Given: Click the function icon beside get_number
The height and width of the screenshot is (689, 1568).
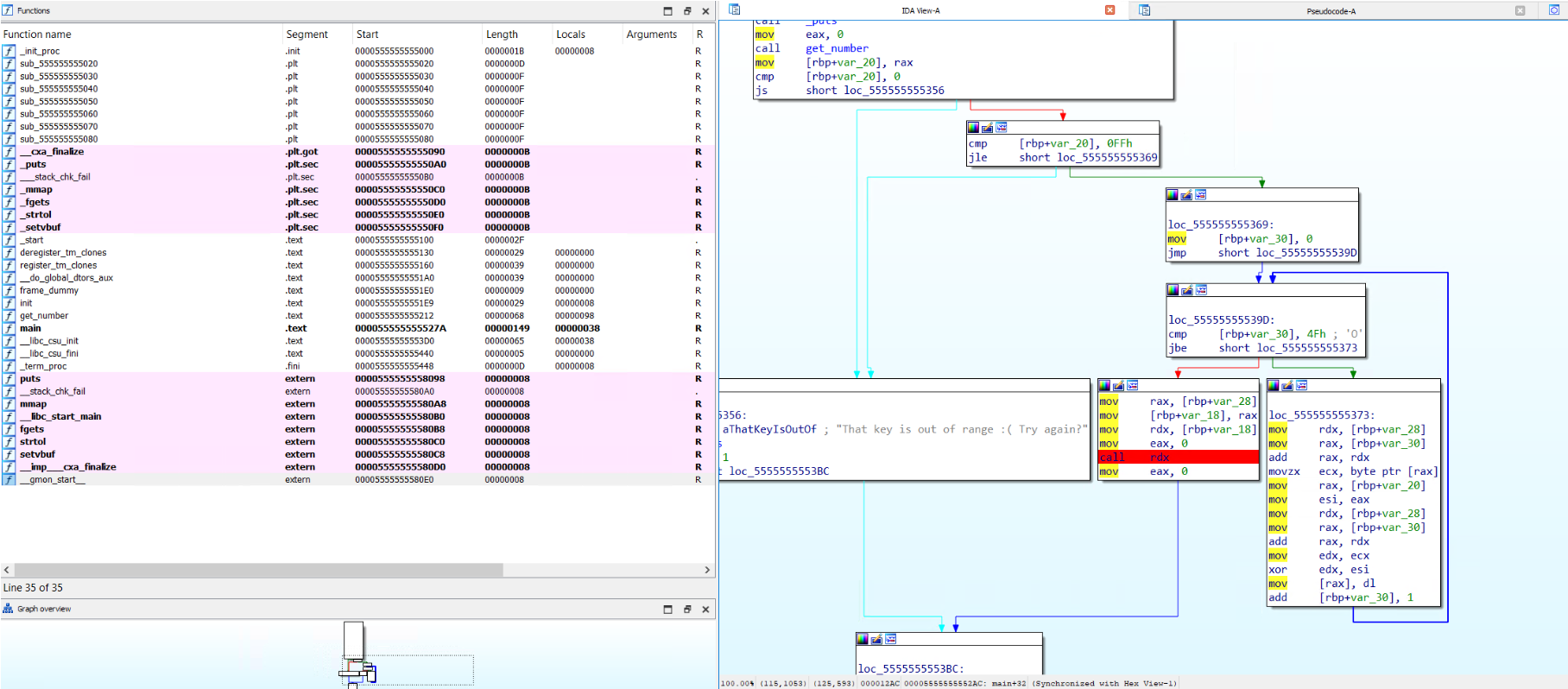Looking at the screenshot, I should (9, 316).
